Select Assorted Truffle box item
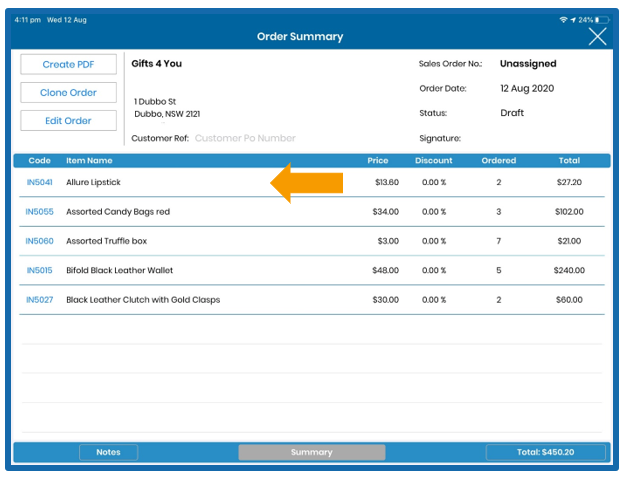Image resolution: width=628 pixels, height=479 pixels. 107,241
